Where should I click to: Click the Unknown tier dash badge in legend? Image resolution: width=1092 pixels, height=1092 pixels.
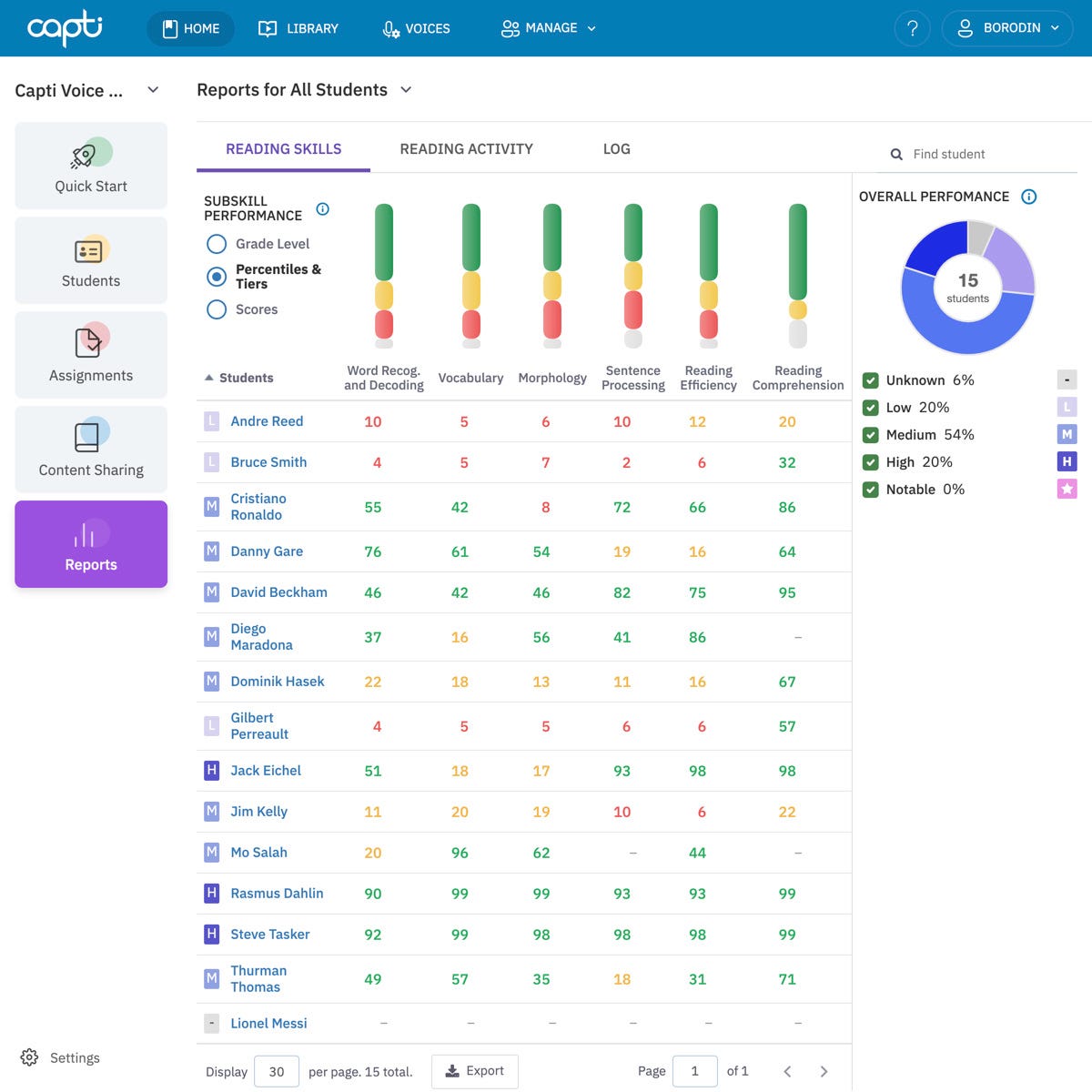[1067, 379]
